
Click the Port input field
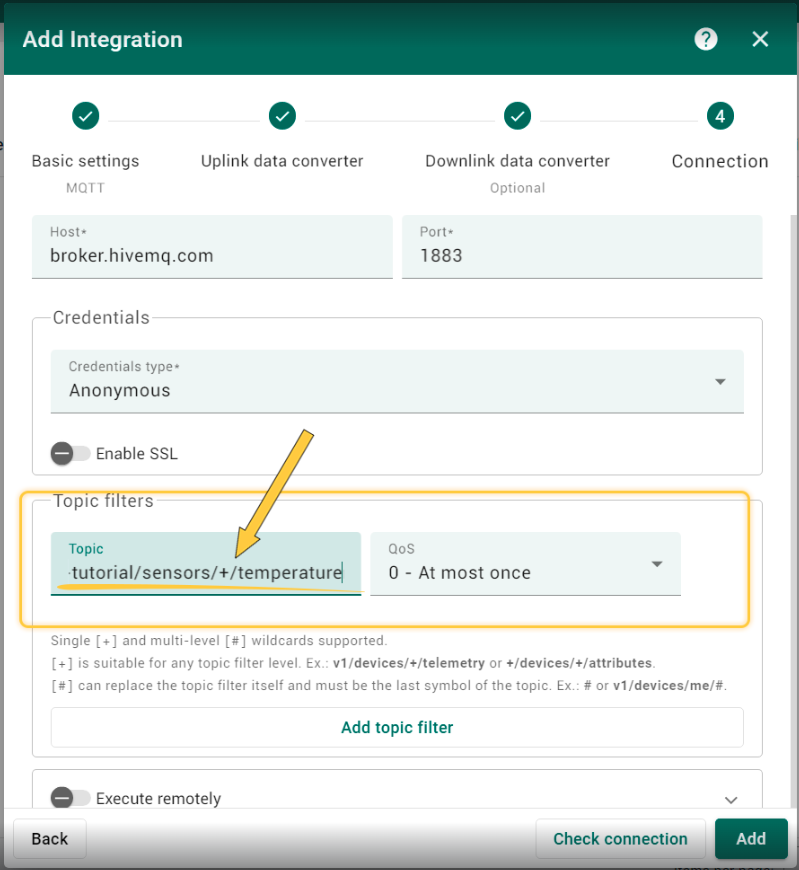582,247
